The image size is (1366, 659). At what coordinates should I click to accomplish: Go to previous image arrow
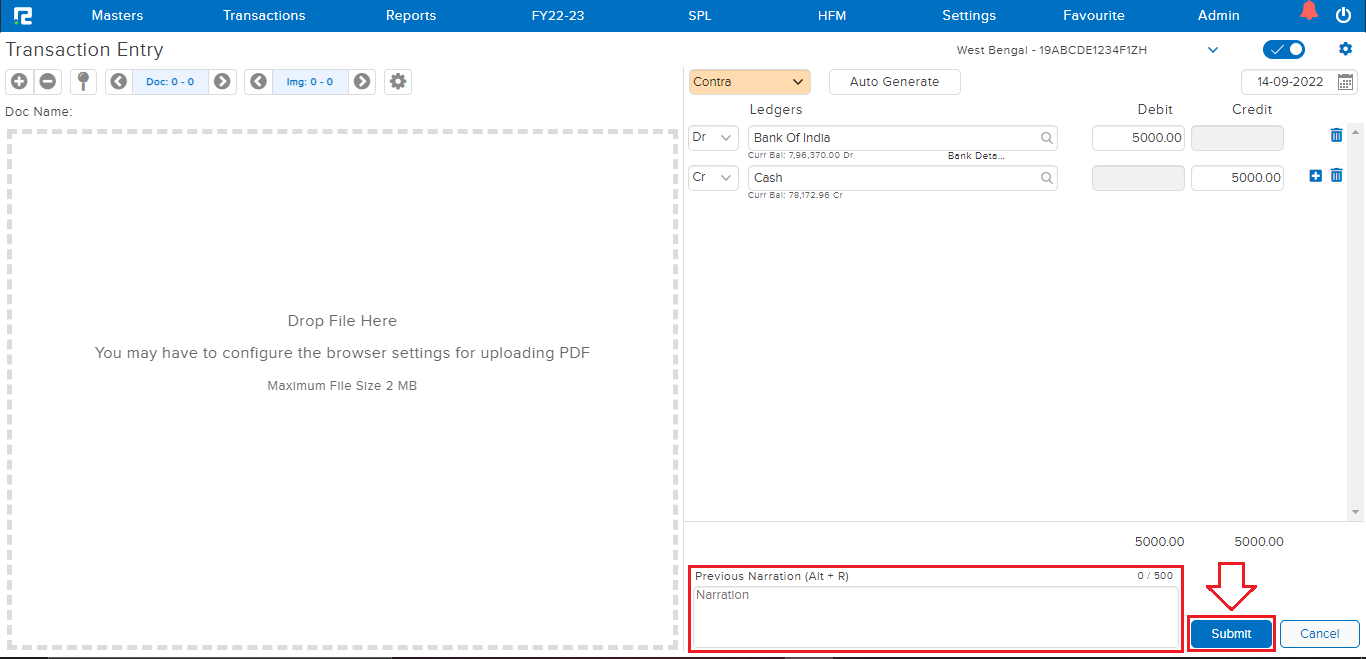(x=259, y=82)
